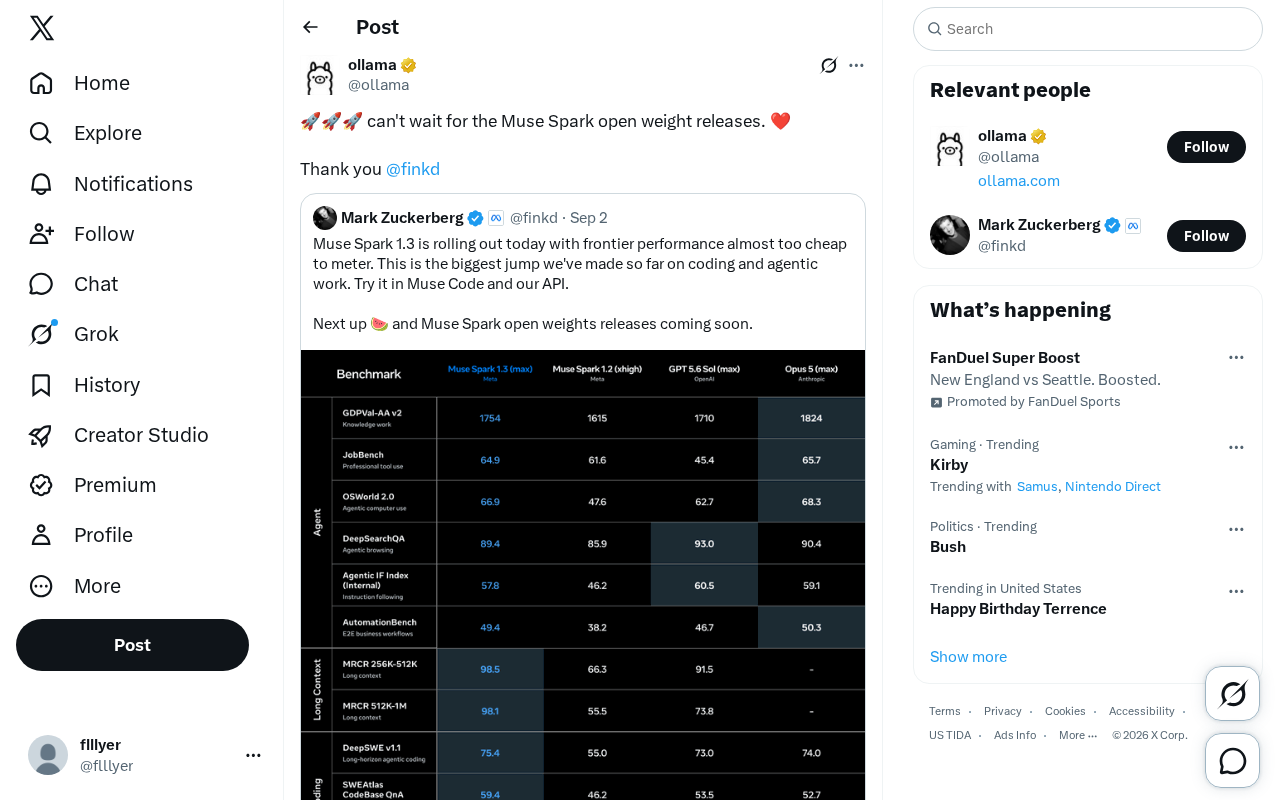Go back using the arrow icon
The image size is (1280, 800).
[311, 27]
